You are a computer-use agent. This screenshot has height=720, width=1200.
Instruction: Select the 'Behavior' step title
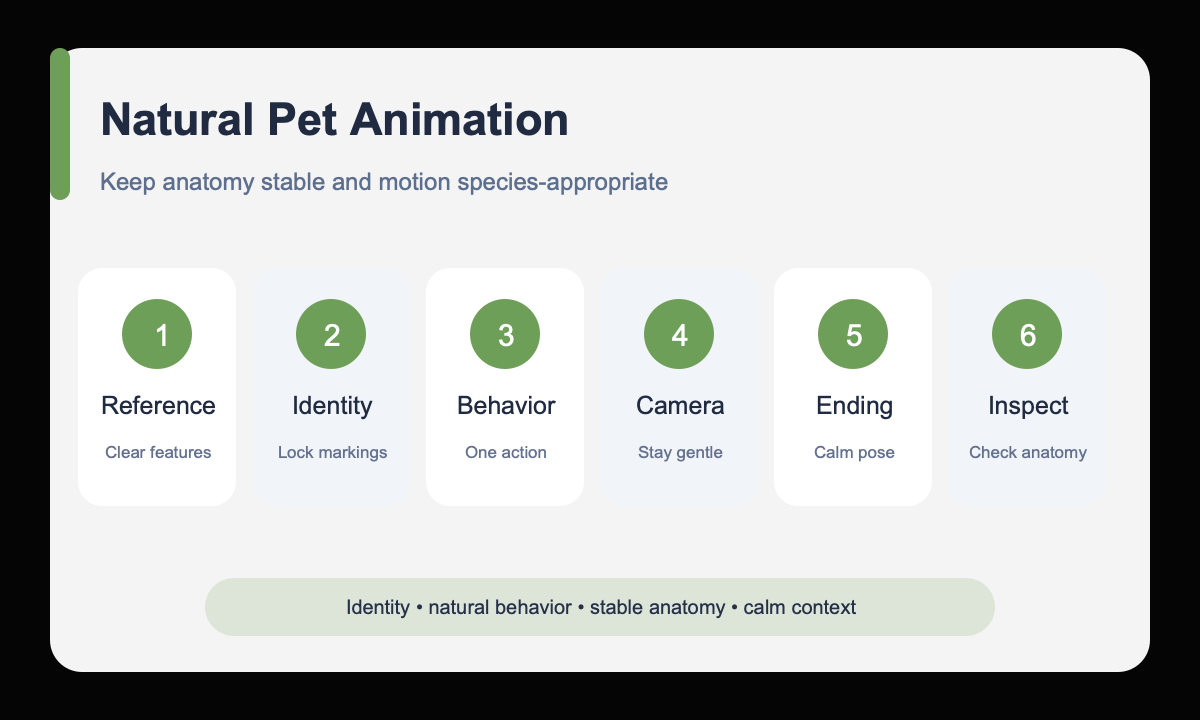506,405
